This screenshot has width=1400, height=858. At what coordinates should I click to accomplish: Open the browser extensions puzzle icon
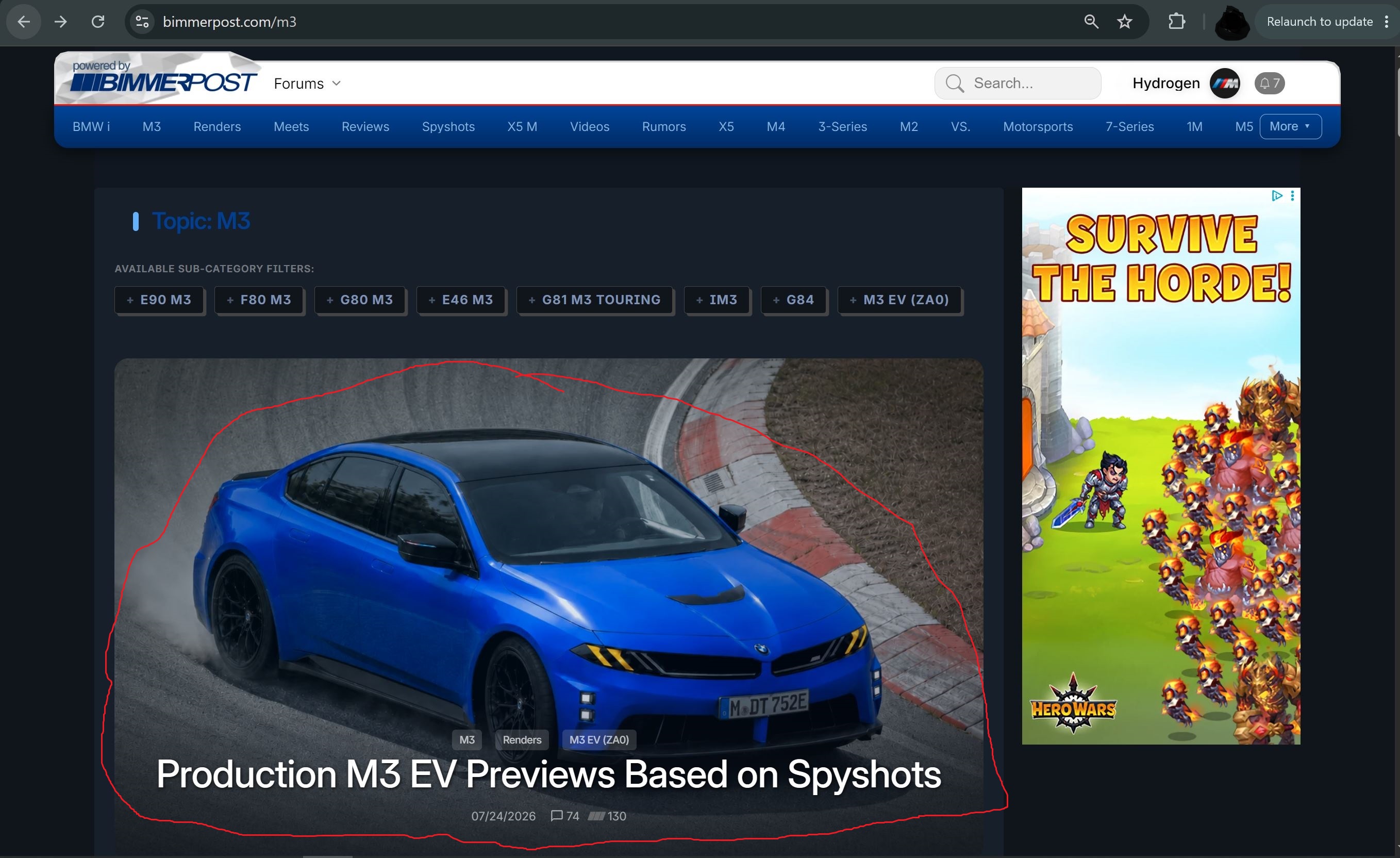tap(1177, 22)
